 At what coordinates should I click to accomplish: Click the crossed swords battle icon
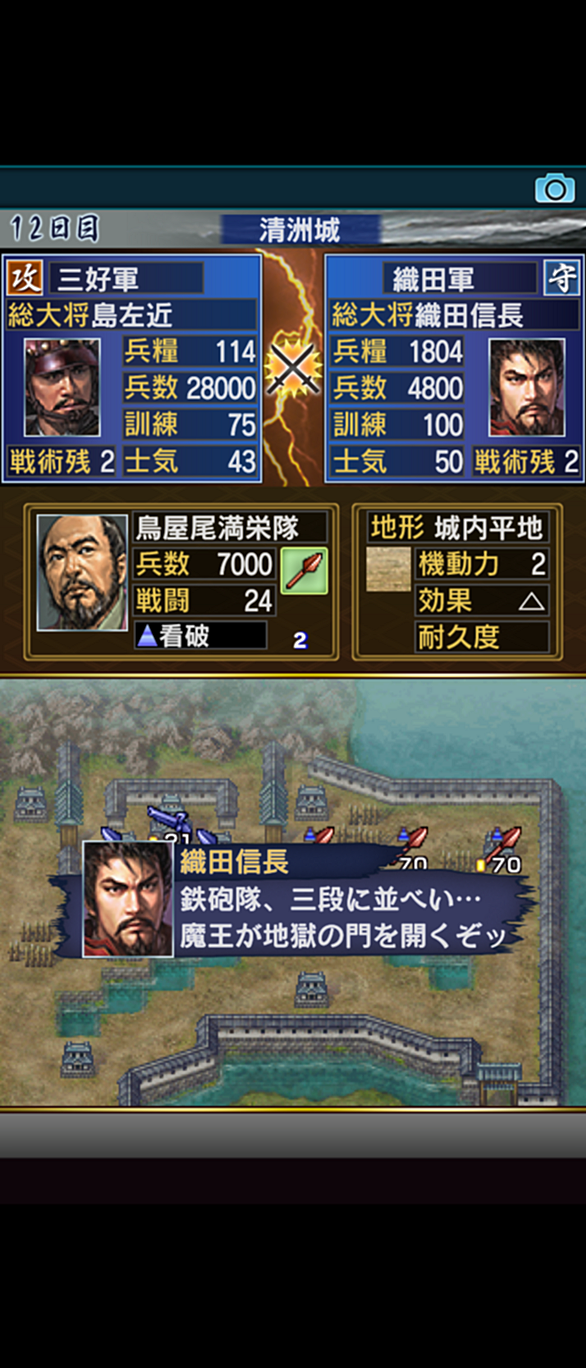[293, 368]
